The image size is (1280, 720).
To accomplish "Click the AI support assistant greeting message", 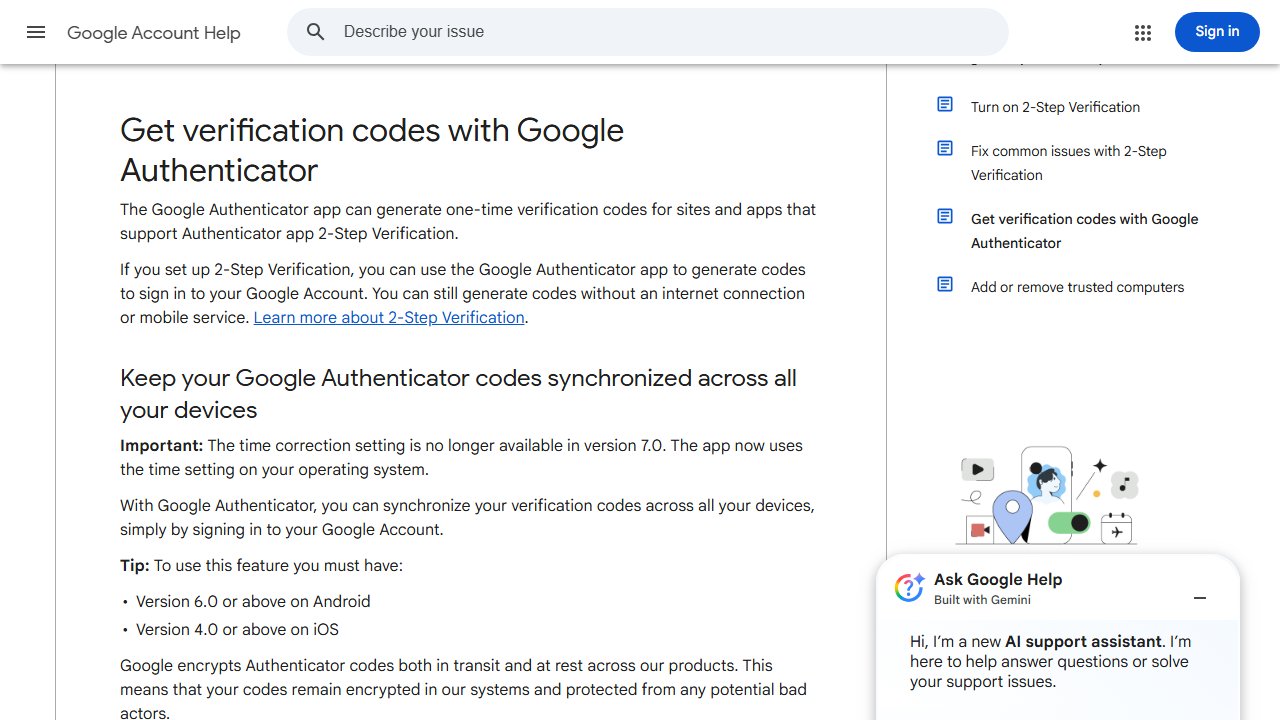I will click(1050, 662).
